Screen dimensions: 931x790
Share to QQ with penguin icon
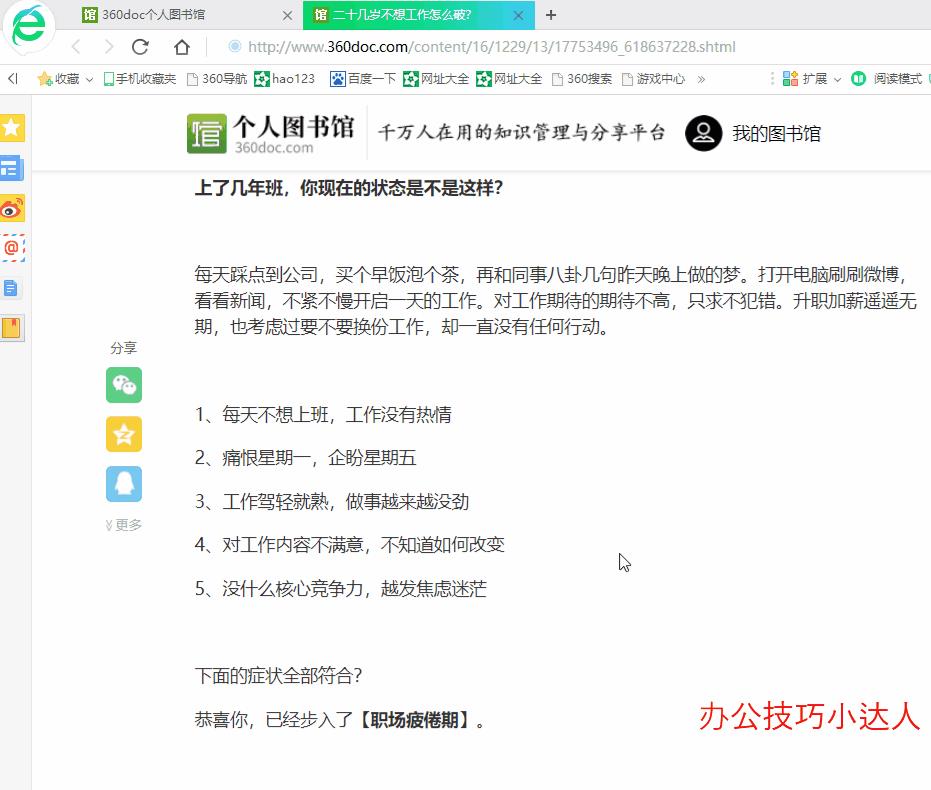click(124, 484)
